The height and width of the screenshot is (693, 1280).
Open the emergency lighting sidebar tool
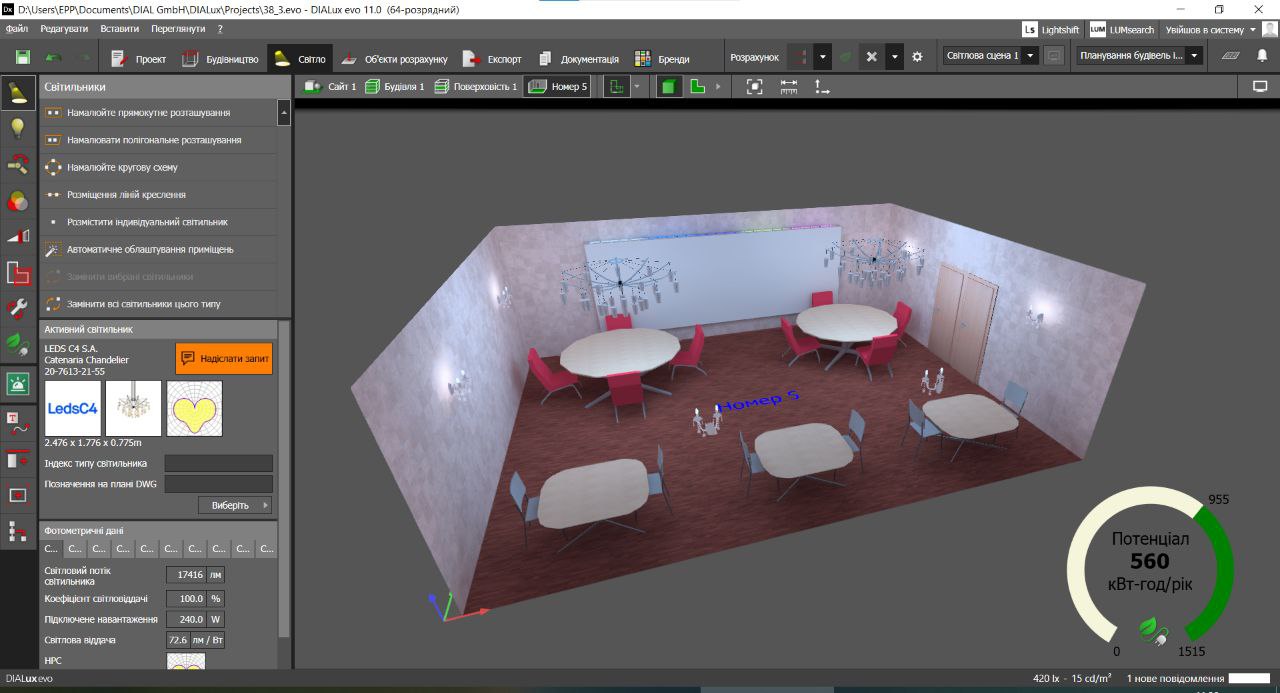[18, 383]
